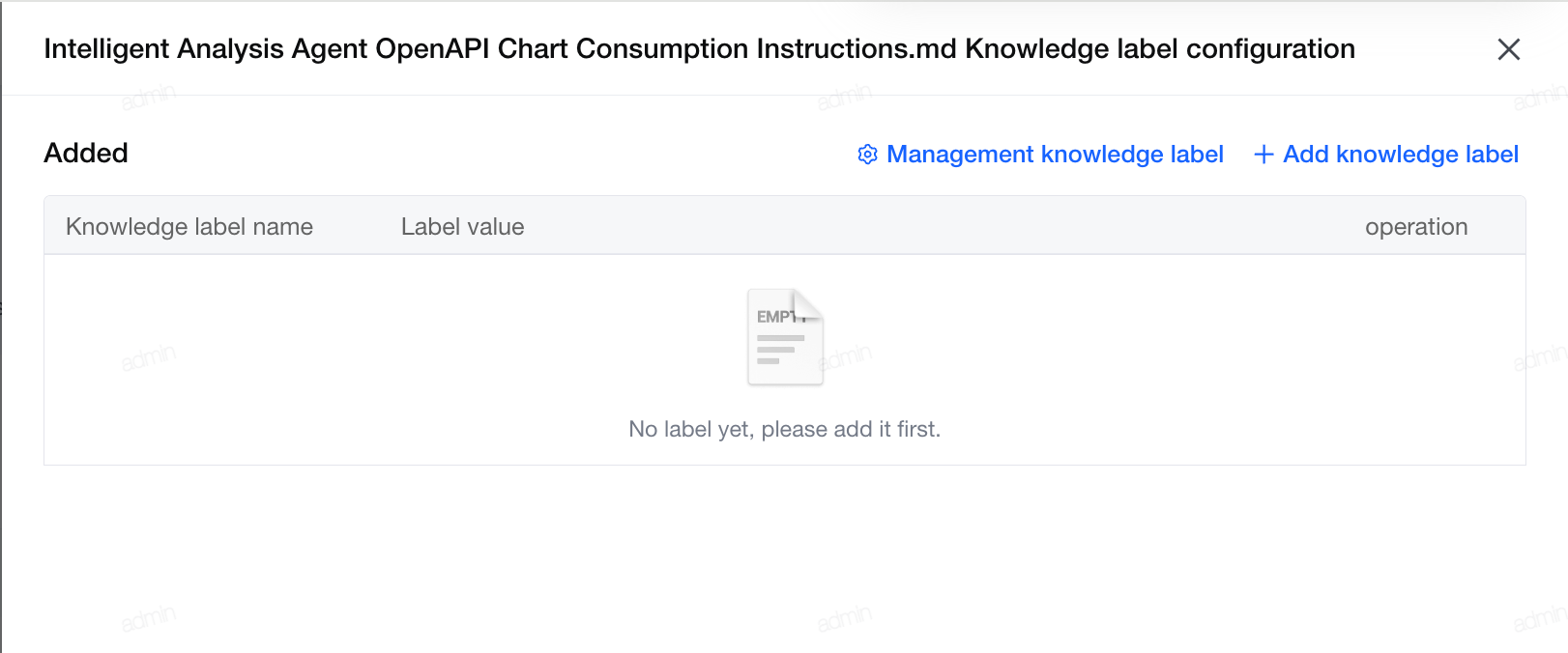Image resolution: width=1568 pixels, height=653 pixels.
Task: Click the gray lines inside empty document icon
Action: click(780, 350)
